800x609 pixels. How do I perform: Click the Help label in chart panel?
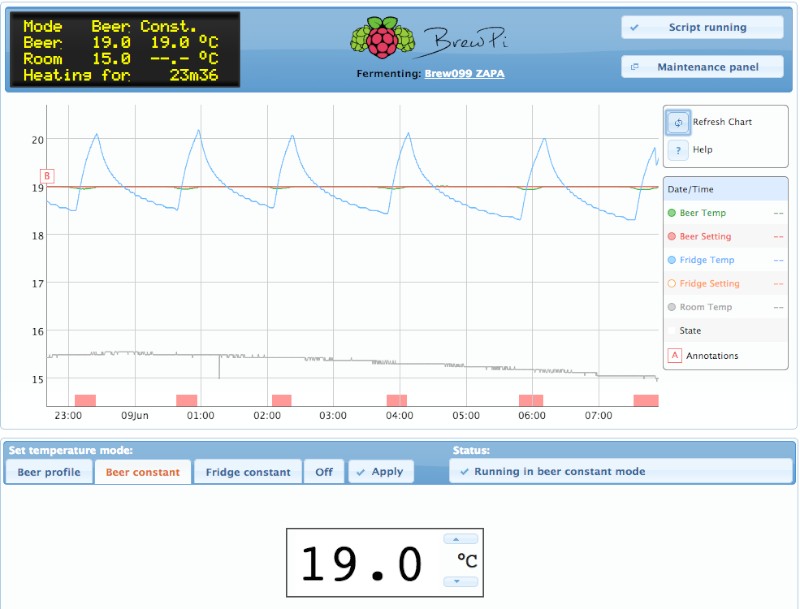(703, 149)
